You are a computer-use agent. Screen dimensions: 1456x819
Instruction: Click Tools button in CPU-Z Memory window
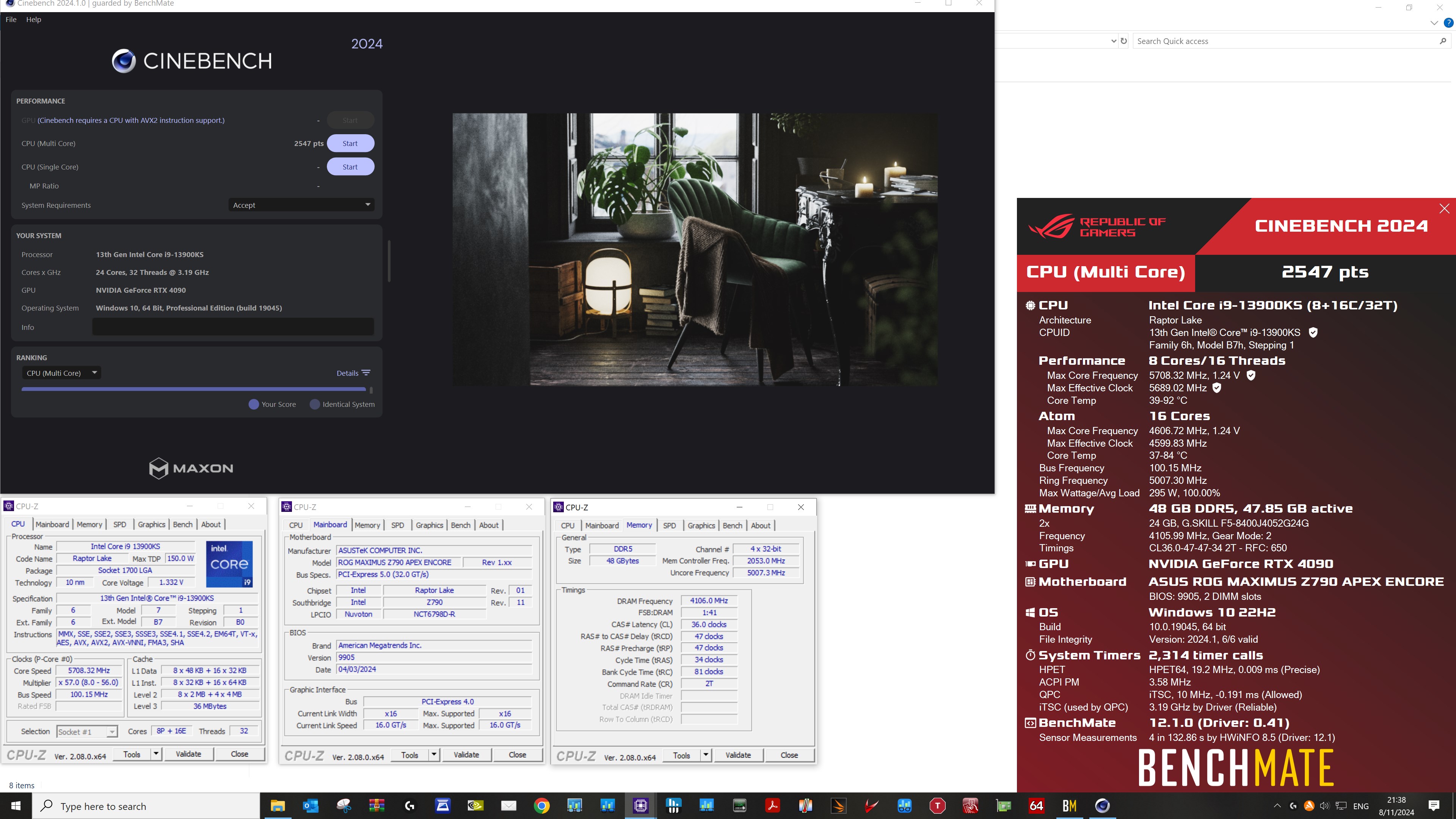coord(681,755)
